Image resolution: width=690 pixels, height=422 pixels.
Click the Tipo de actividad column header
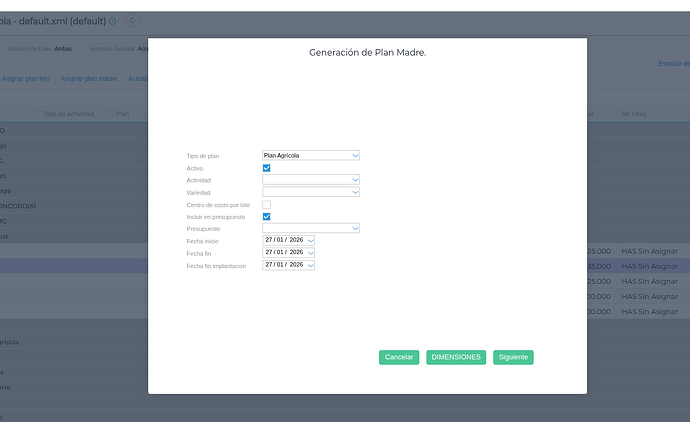pos(68,114)
